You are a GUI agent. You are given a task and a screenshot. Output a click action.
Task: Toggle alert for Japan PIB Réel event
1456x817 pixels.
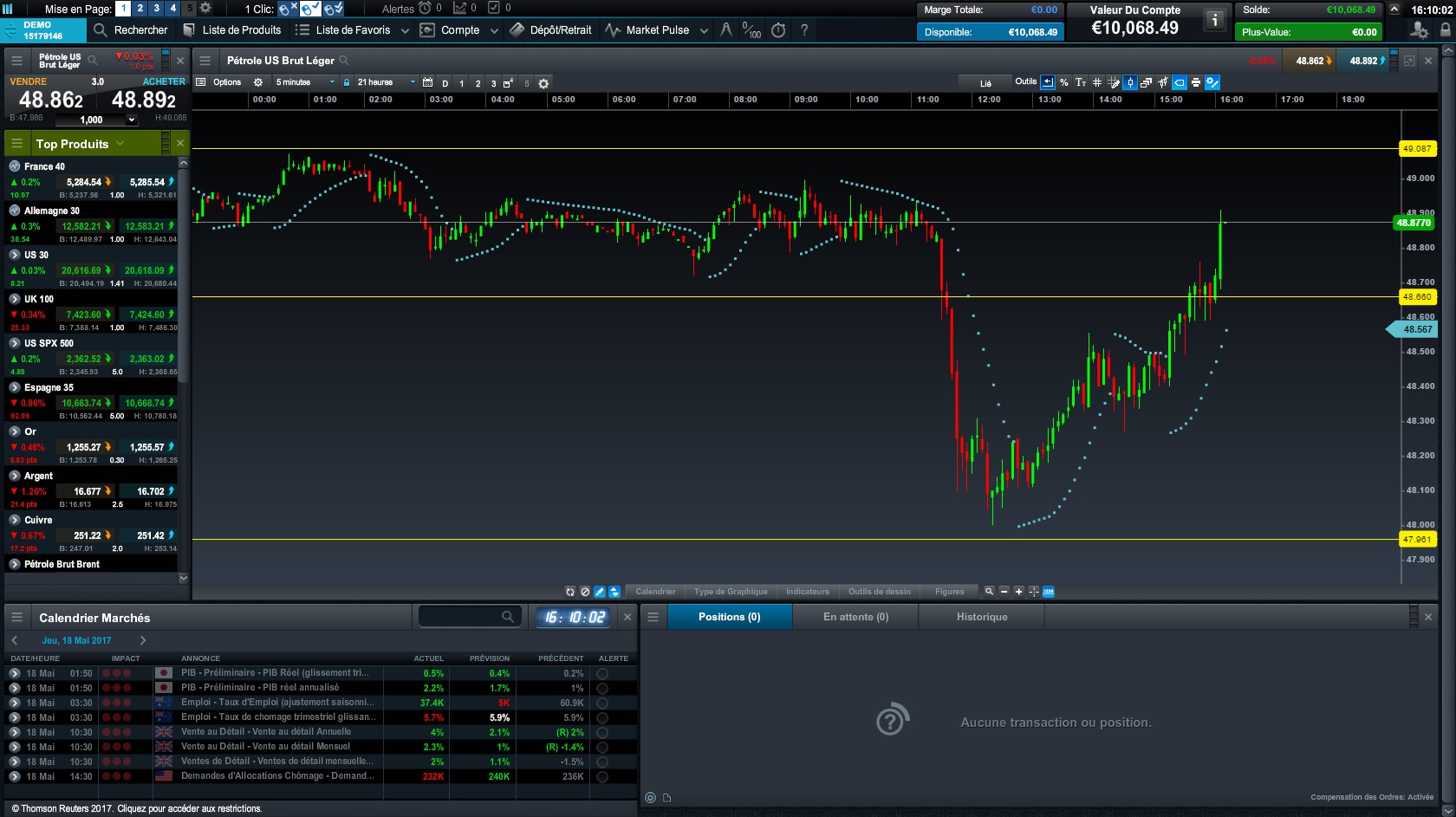click(602, 673)
